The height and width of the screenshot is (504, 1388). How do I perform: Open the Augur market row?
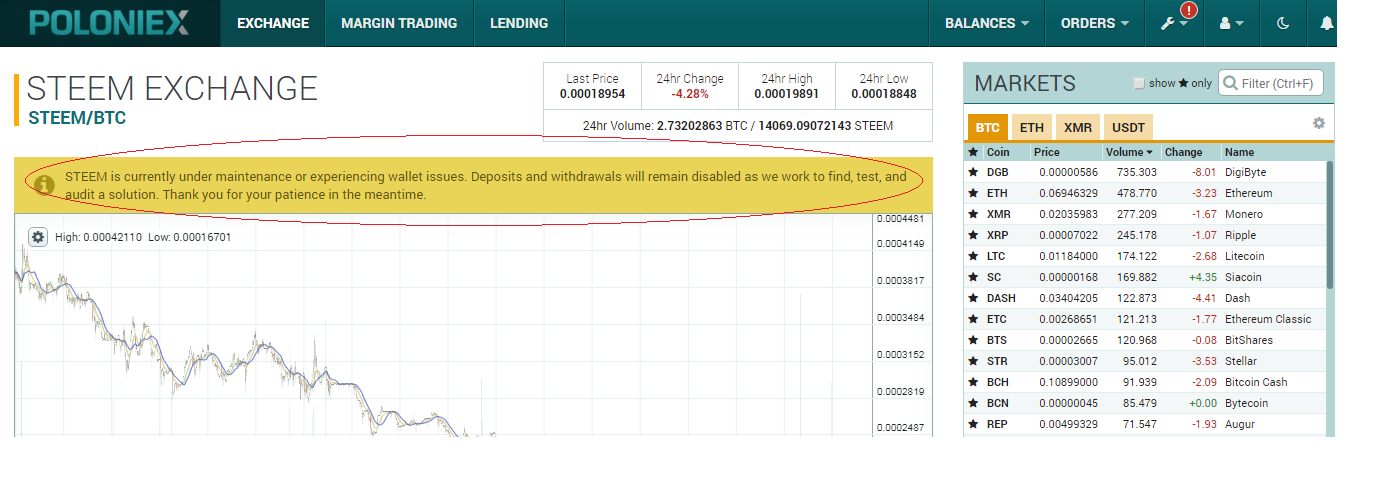[x=1145, y=424]
